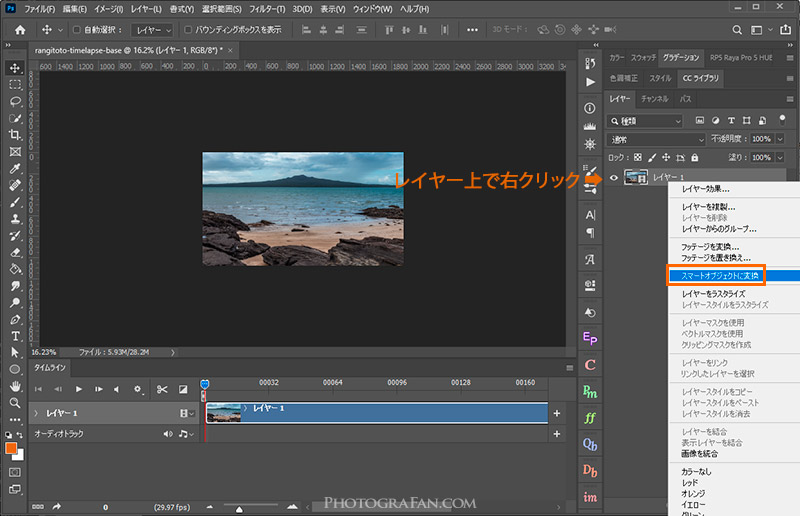Open the 不透明度 100% dropdown arrow

[x=780, y=139]
